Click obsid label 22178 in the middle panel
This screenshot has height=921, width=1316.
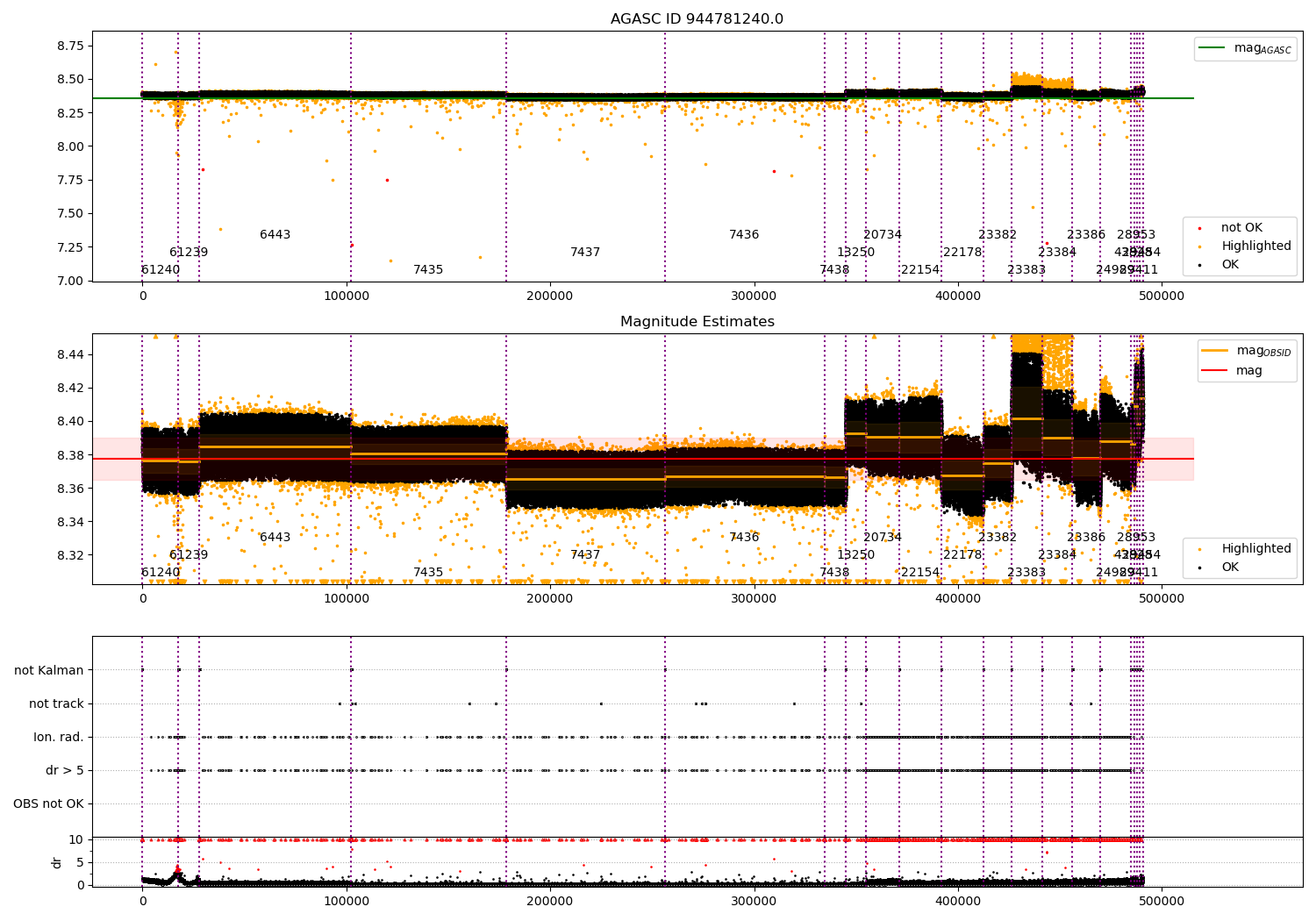click(962, 555)
